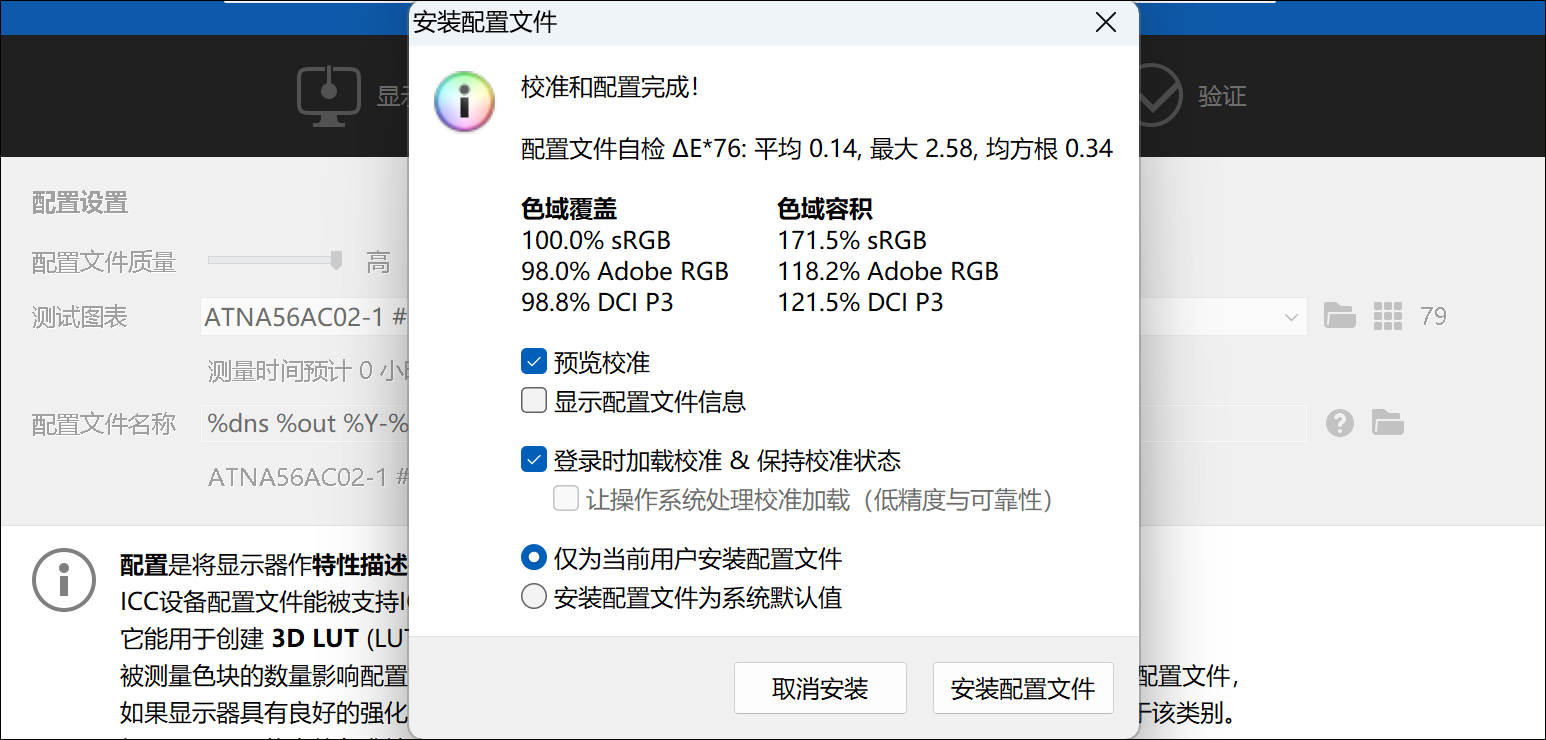Close the 安装配置文件 dialog
The image size is (1546, 740).
[x=1105, y=22]
